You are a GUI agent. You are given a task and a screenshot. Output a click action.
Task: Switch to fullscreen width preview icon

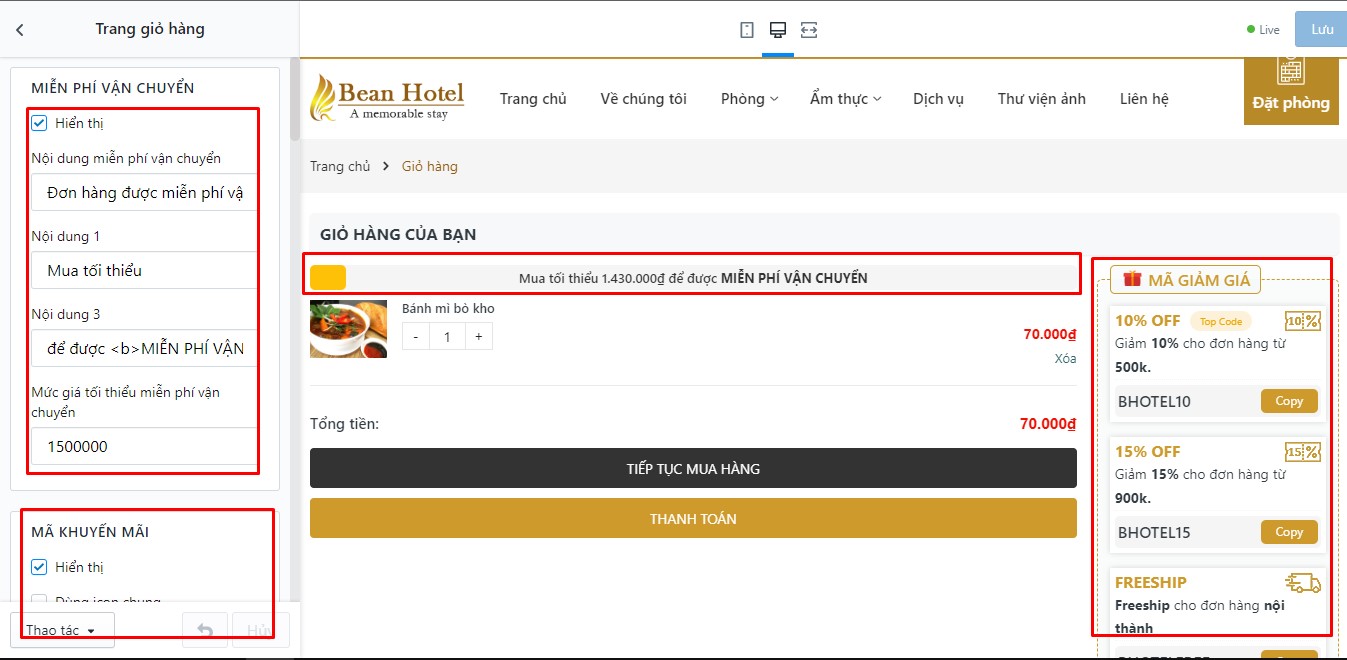click(809, 30)
